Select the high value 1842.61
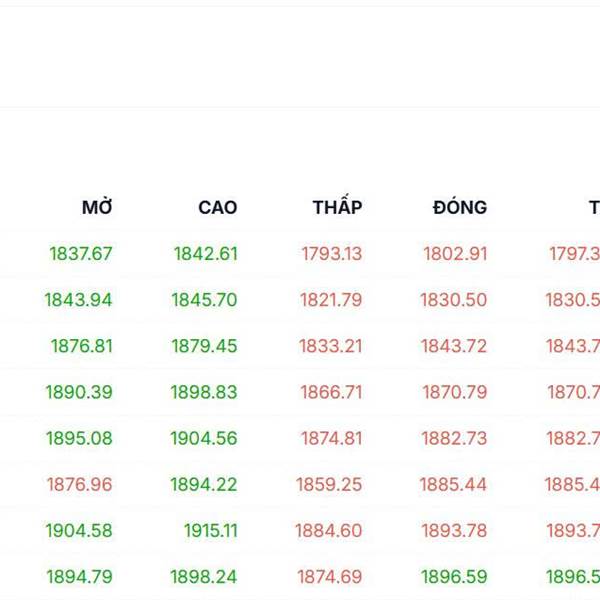Screen dimensions: 600x600 pyautogui.click(x=206, y=254)
